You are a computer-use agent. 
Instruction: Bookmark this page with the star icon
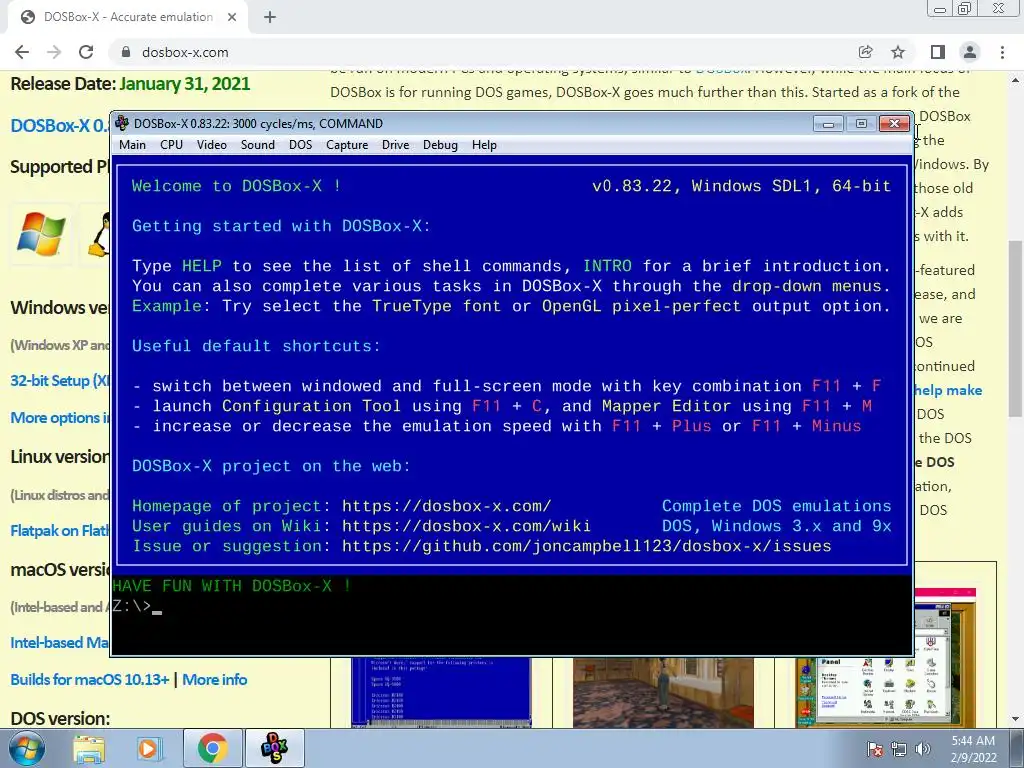[898, 52]
